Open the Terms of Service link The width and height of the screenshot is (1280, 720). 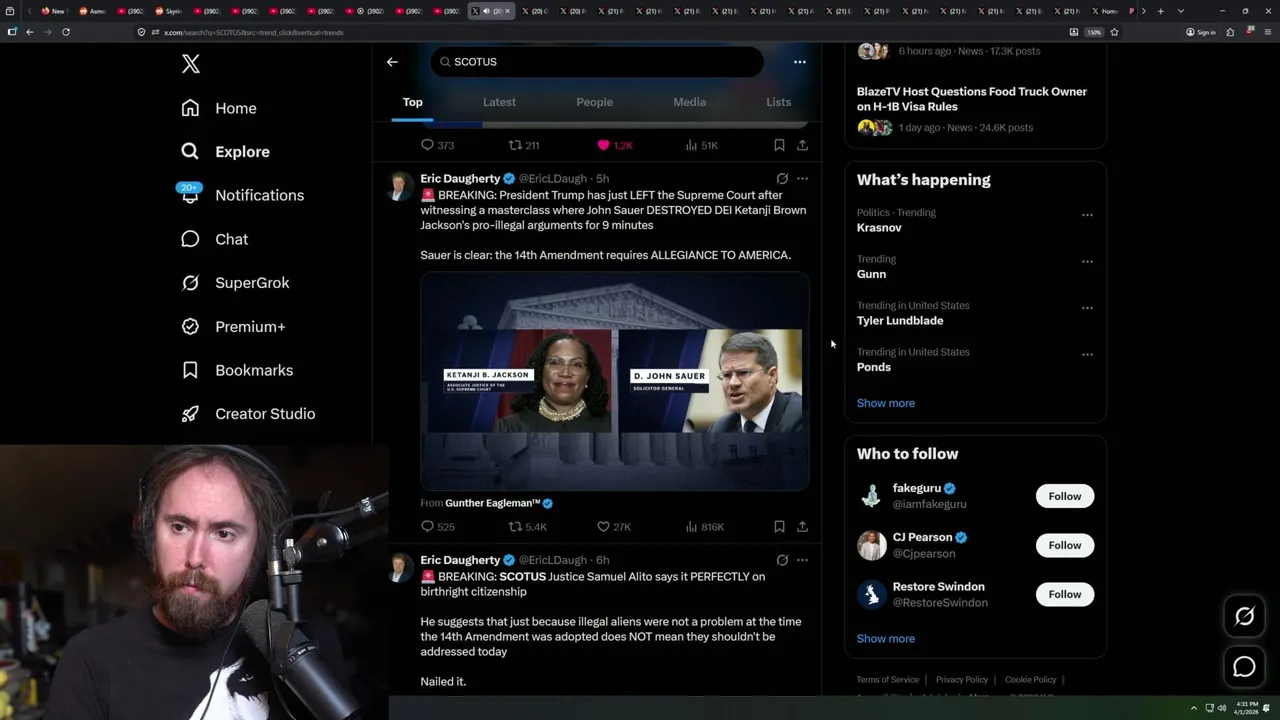click(887, 680)
